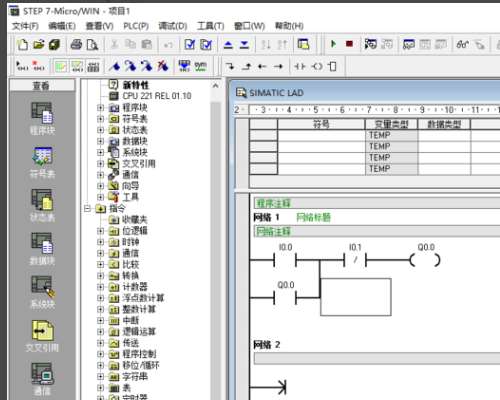Collapse the 指令 tree node
Image resolution: width=500 pixels, height=400 pixels.
click(x=87, y=209)
